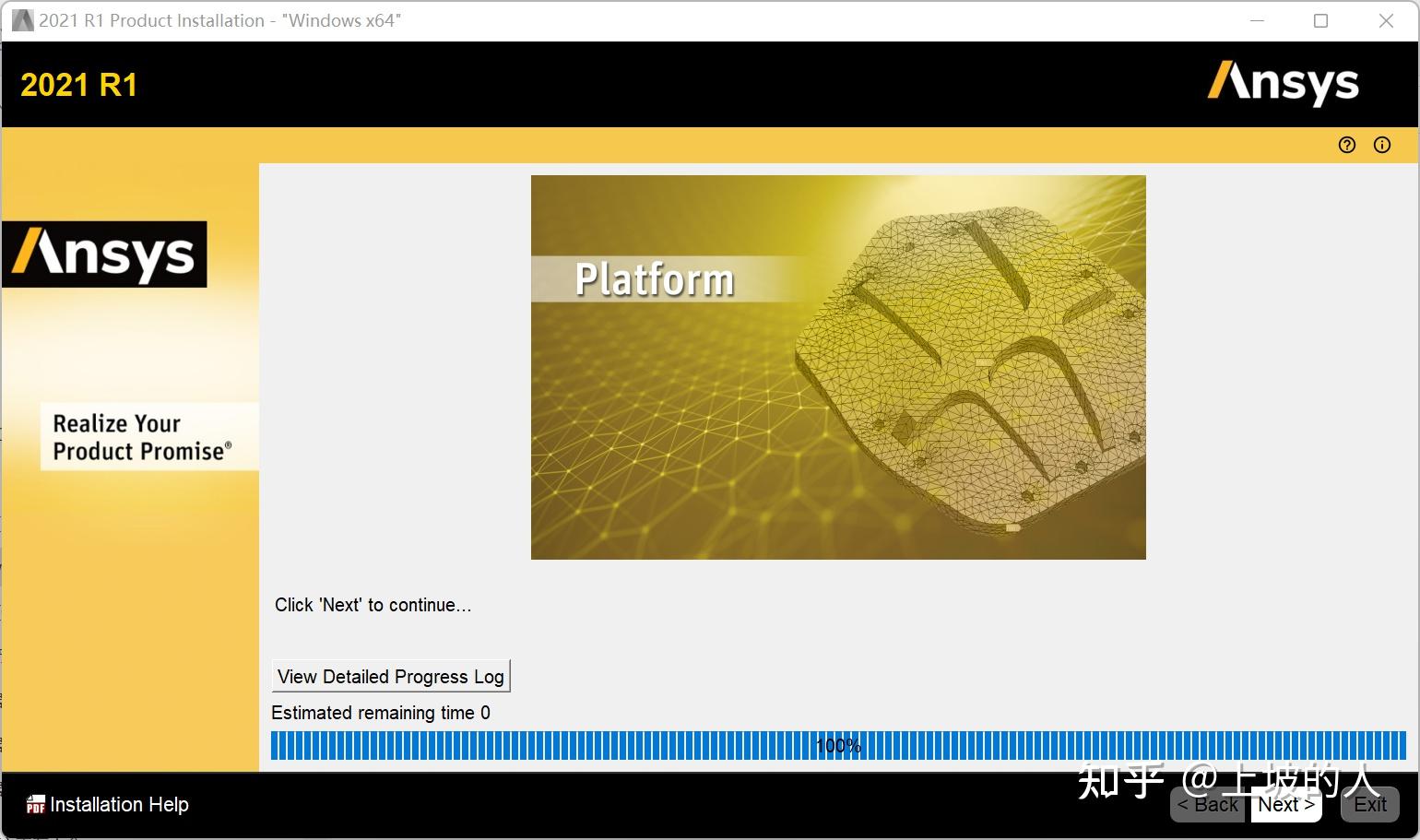Image resolution: width=1420 pixels, height=840 pixels.
Task: Click the Ansys logo in the top-right header
Action: click(x=1283, y=84)
